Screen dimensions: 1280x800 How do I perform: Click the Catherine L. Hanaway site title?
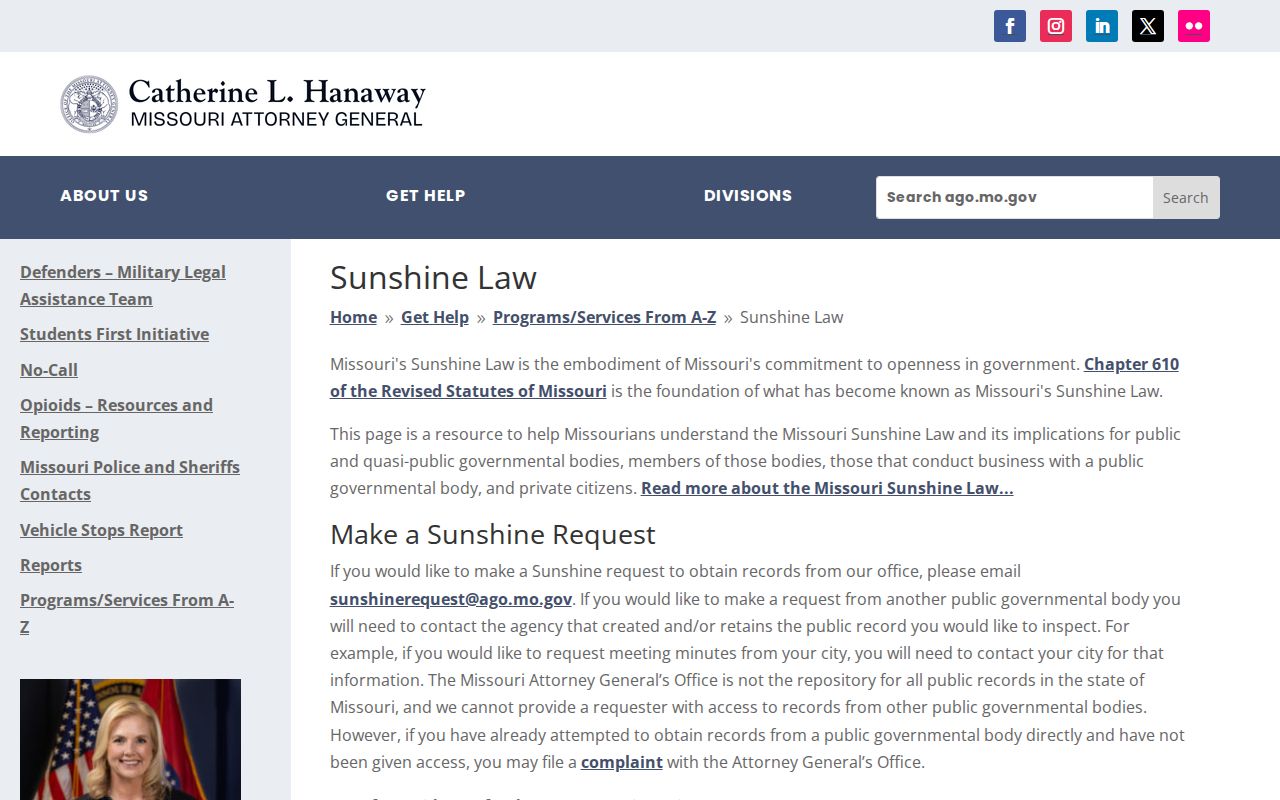pos(277,93)
